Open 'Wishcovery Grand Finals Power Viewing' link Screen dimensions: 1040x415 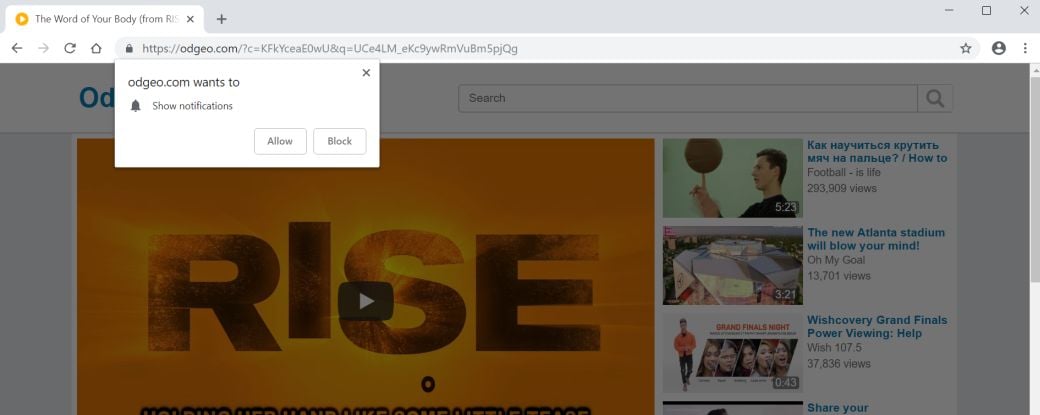pos(877,327)
